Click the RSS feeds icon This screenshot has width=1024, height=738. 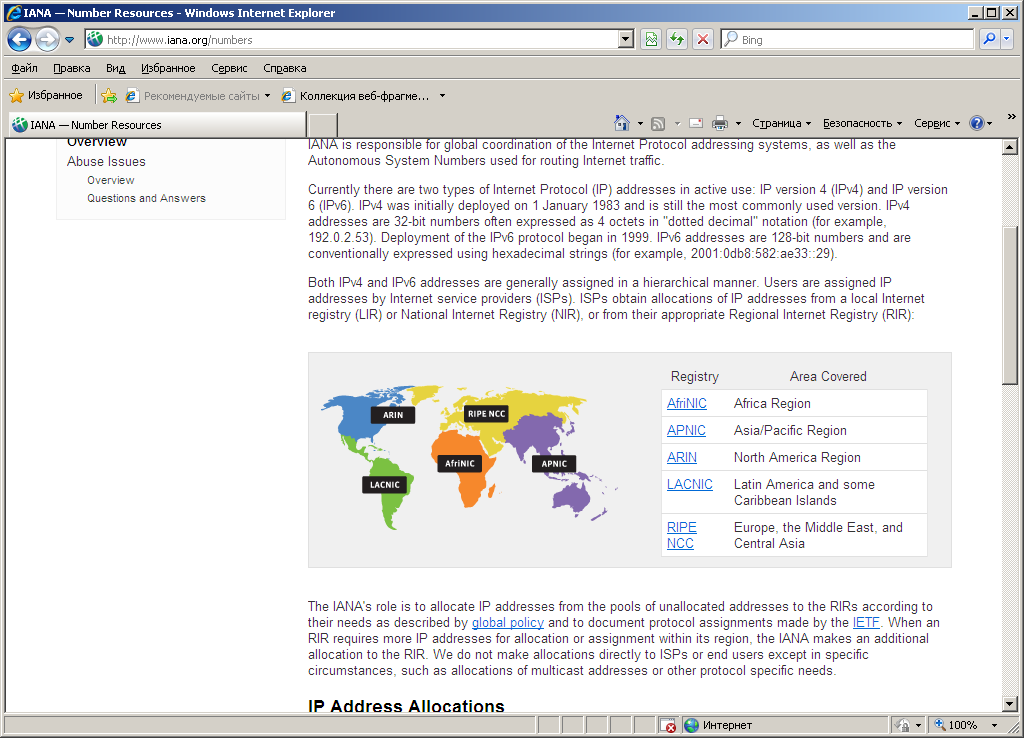pos(658,123)
